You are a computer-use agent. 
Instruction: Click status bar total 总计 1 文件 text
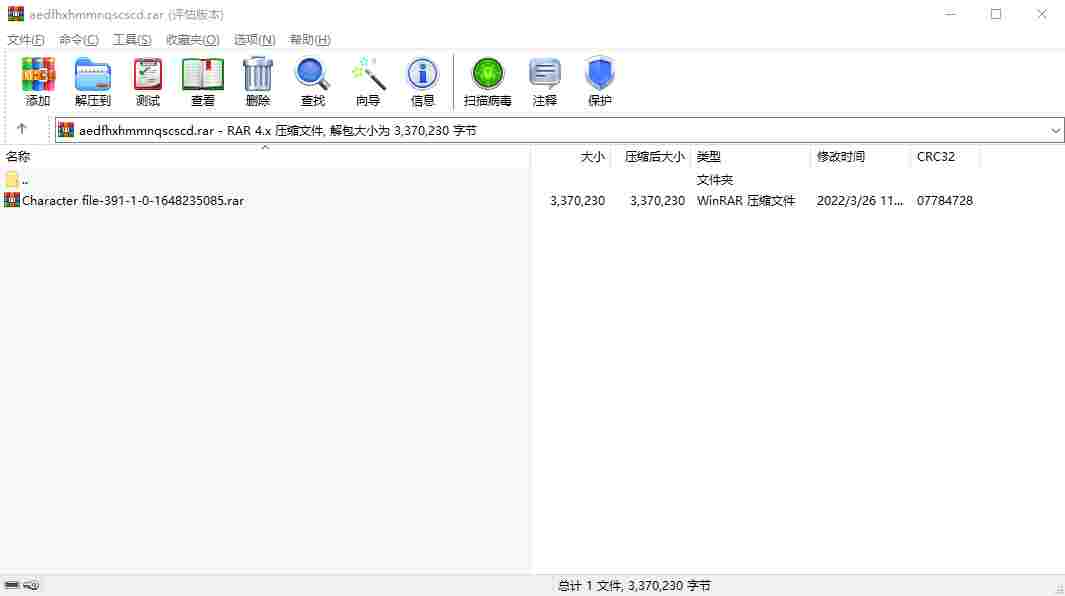(x=634, y=585)
